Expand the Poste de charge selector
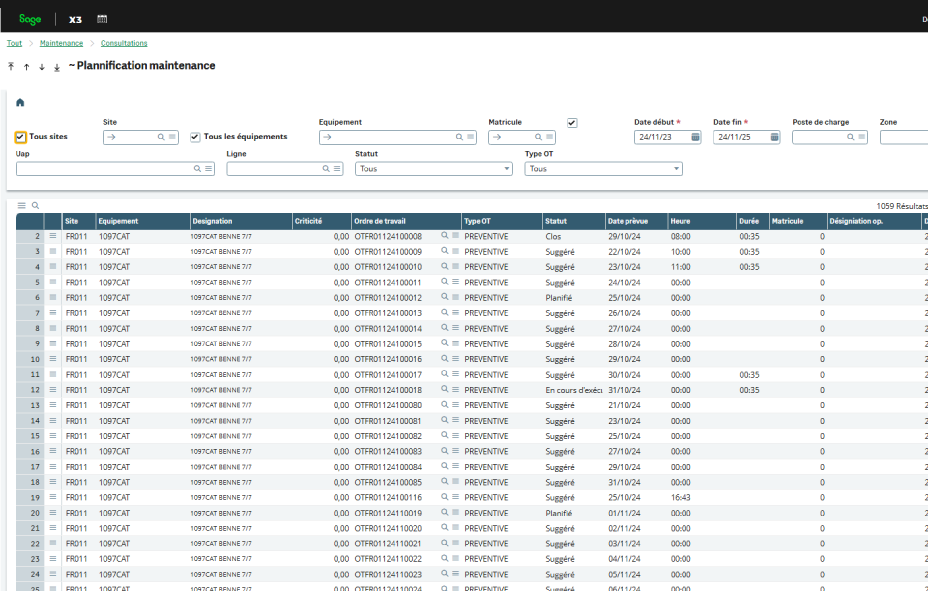 click(850, 137)
